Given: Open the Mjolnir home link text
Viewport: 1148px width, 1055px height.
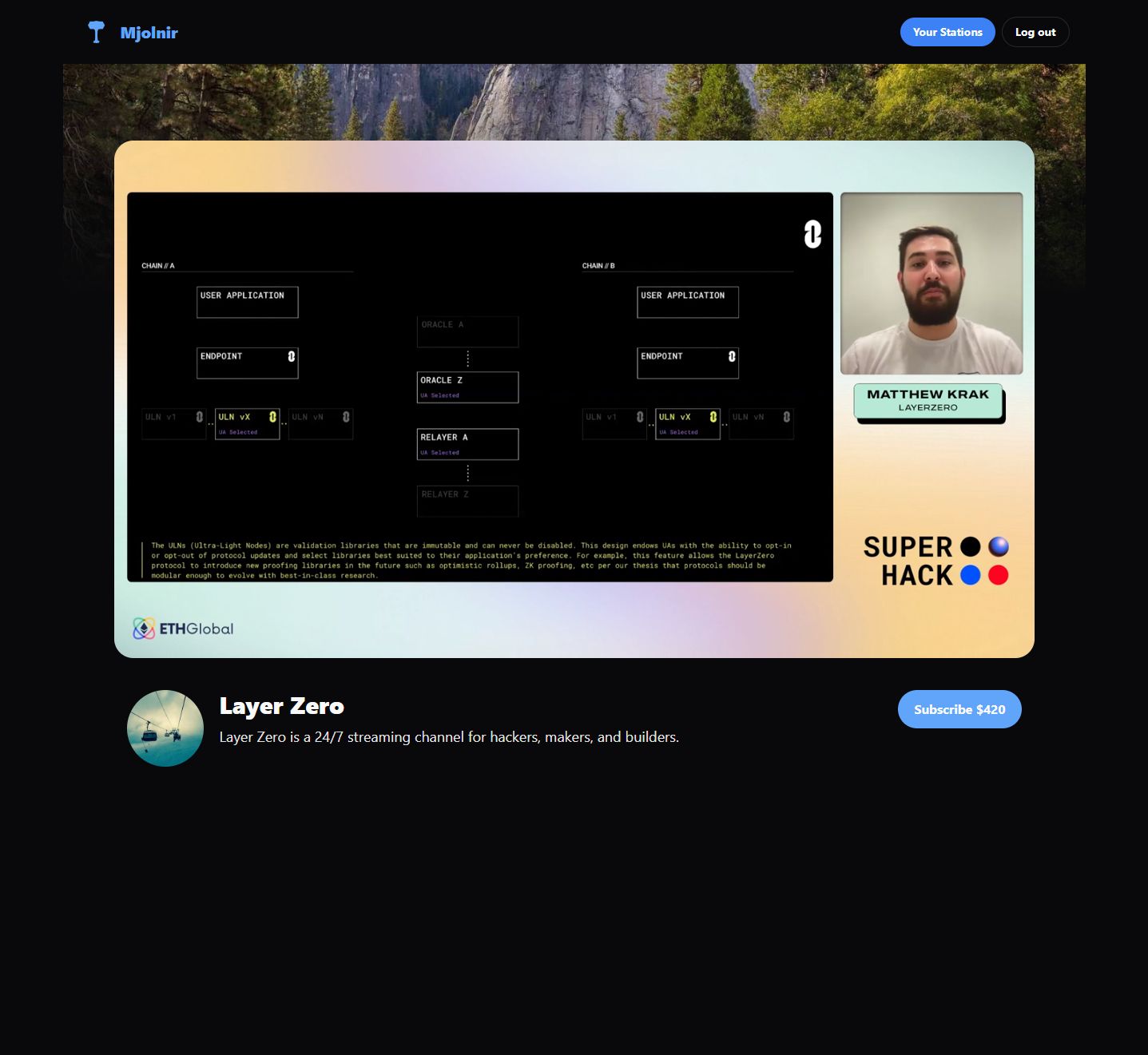Looking at the screenshot, I should pos(149,33).
